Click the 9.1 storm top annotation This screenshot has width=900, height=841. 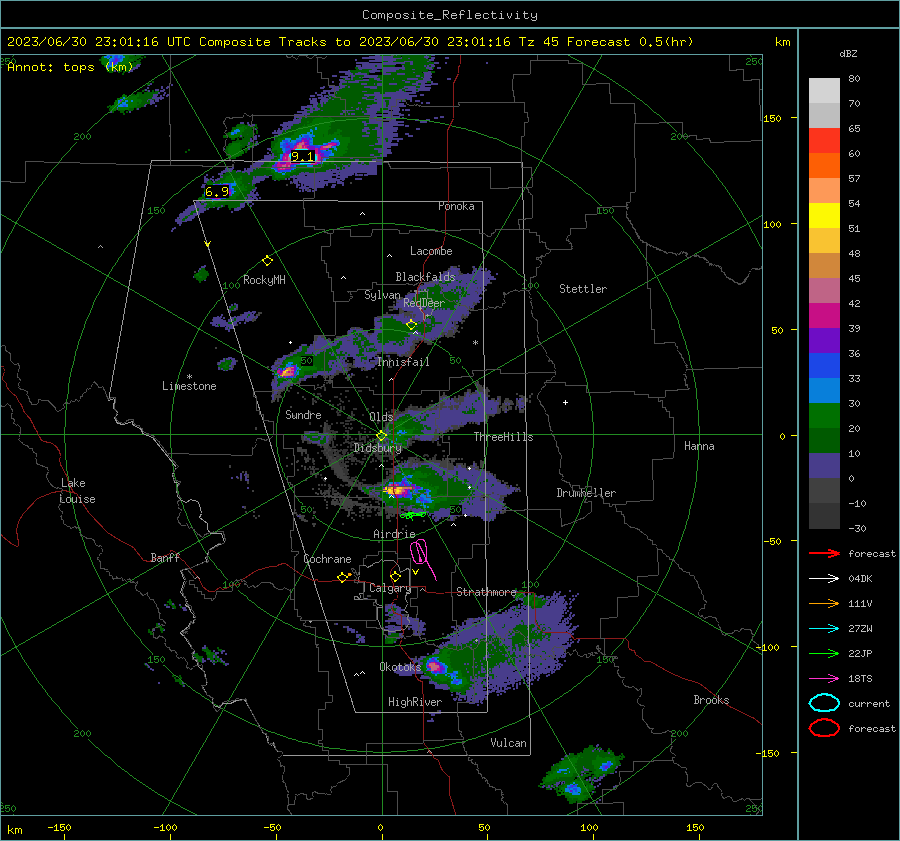[302, 156]
